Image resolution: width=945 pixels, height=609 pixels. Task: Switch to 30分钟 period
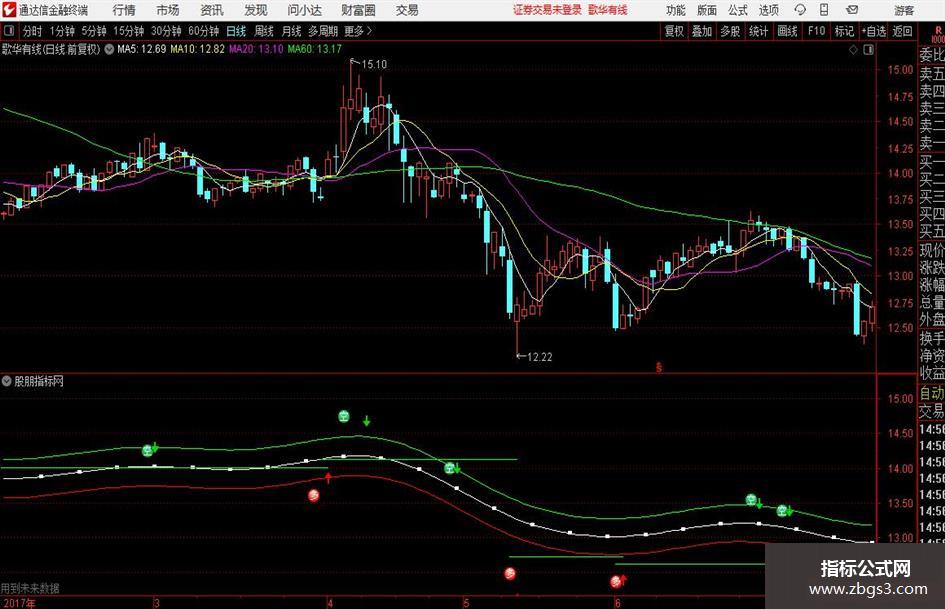pos(166,31)
